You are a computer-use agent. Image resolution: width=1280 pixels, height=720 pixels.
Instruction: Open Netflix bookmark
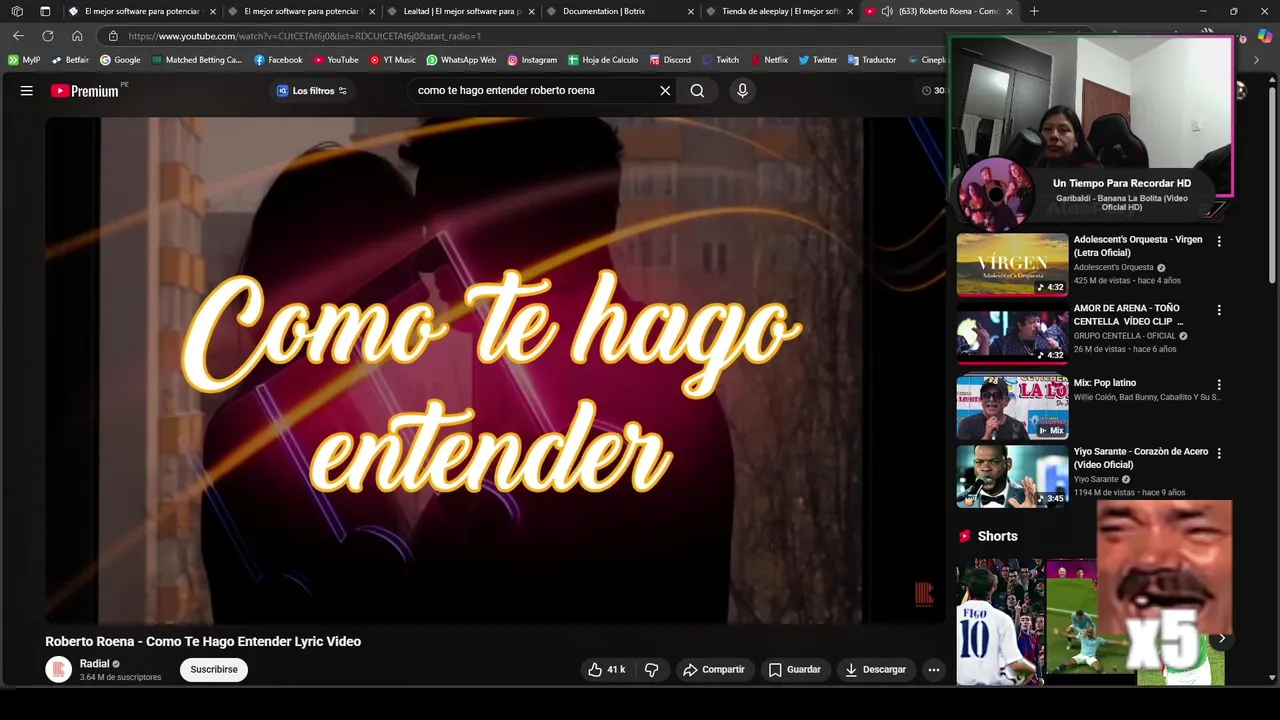[768, 60]
